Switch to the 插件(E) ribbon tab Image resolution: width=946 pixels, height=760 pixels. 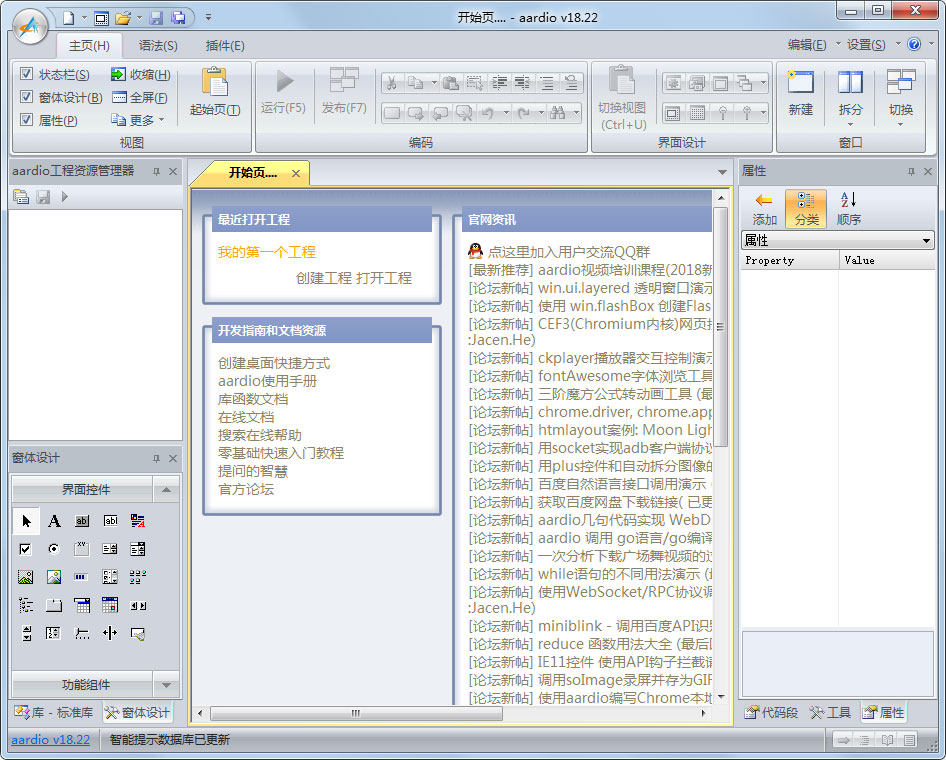click(x=225, y=46)
